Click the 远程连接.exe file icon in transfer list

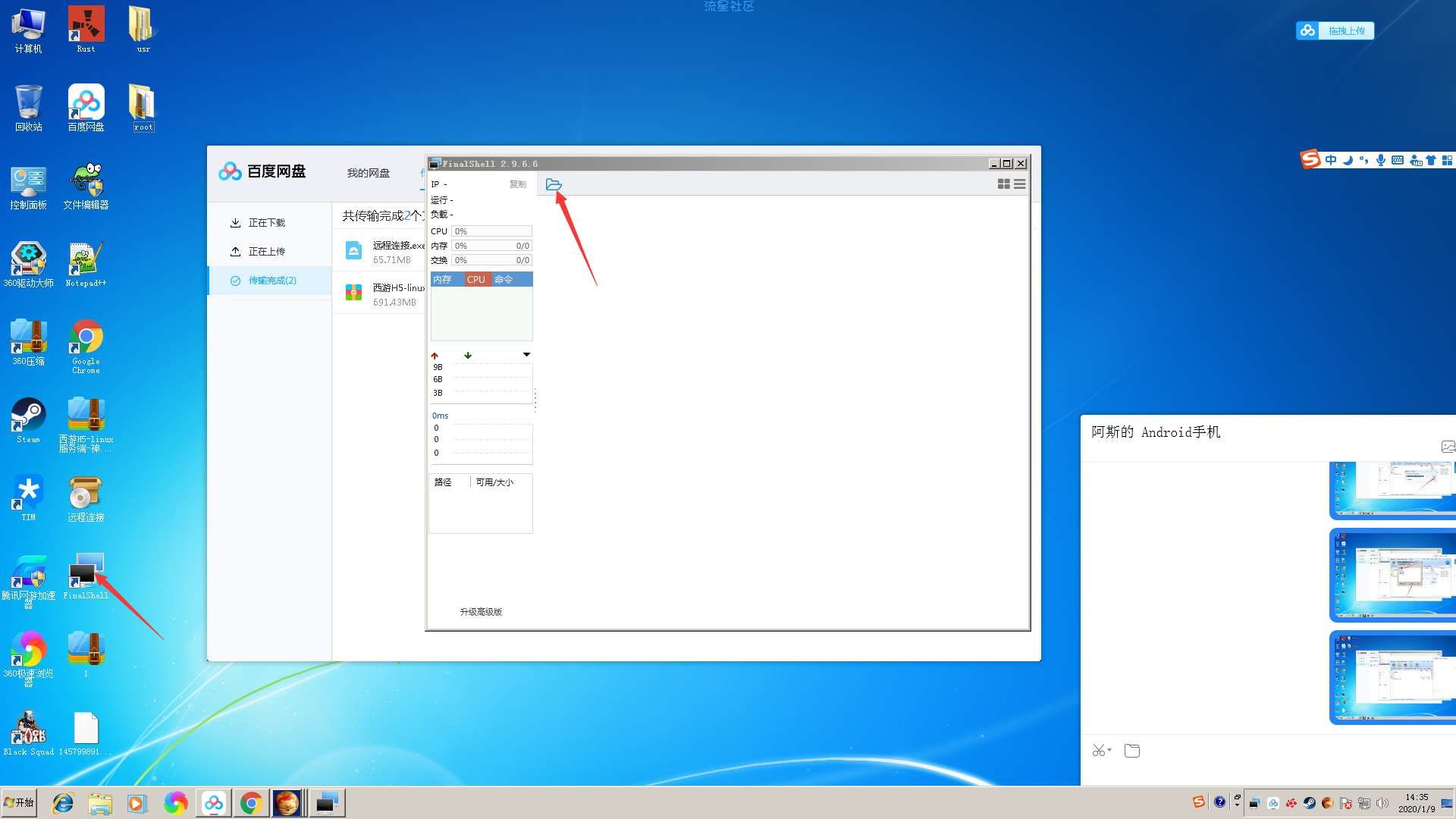coord(353,250)
